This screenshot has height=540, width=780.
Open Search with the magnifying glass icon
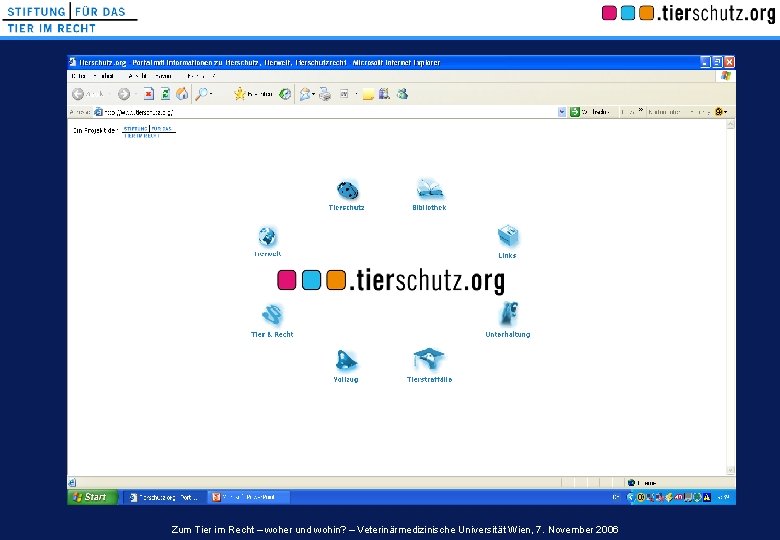tap(201, 93)
